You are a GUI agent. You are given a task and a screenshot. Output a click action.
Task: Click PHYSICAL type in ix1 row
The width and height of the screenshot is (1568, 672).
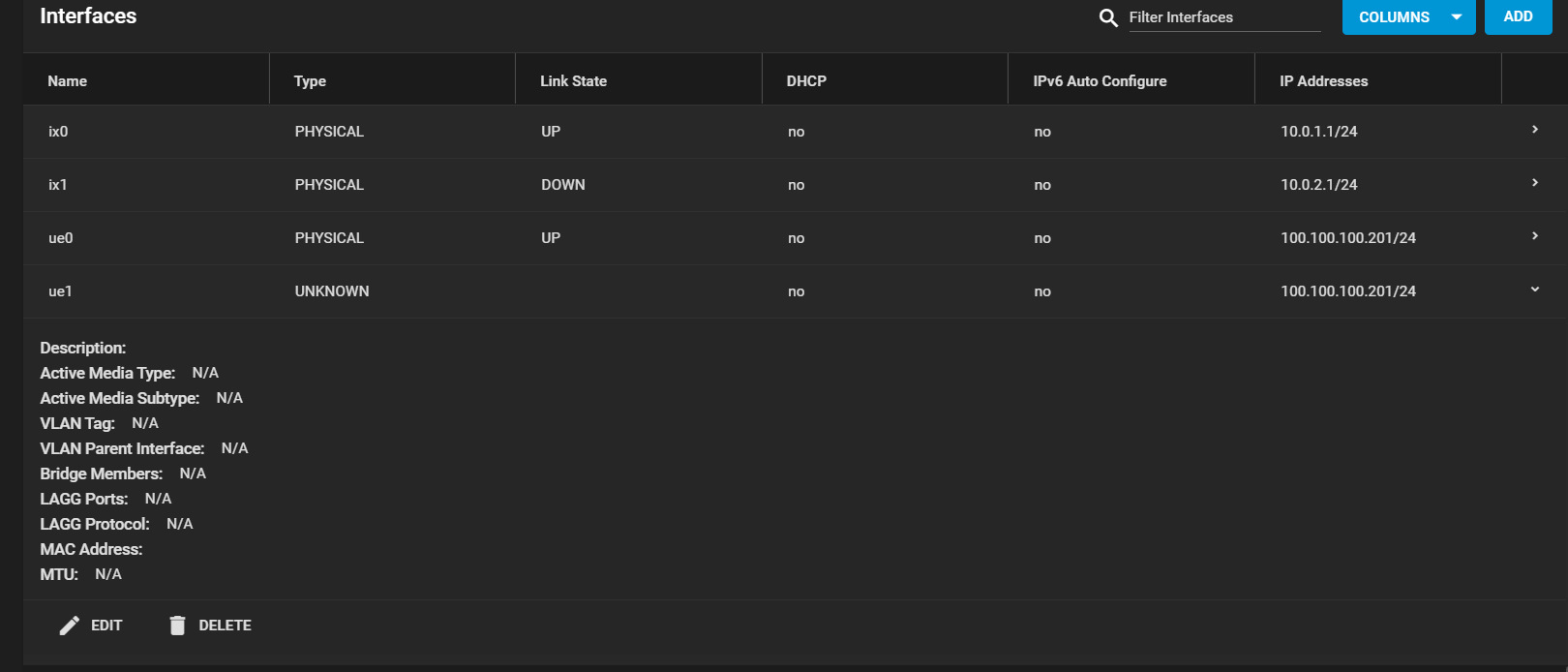coord(329,185)
